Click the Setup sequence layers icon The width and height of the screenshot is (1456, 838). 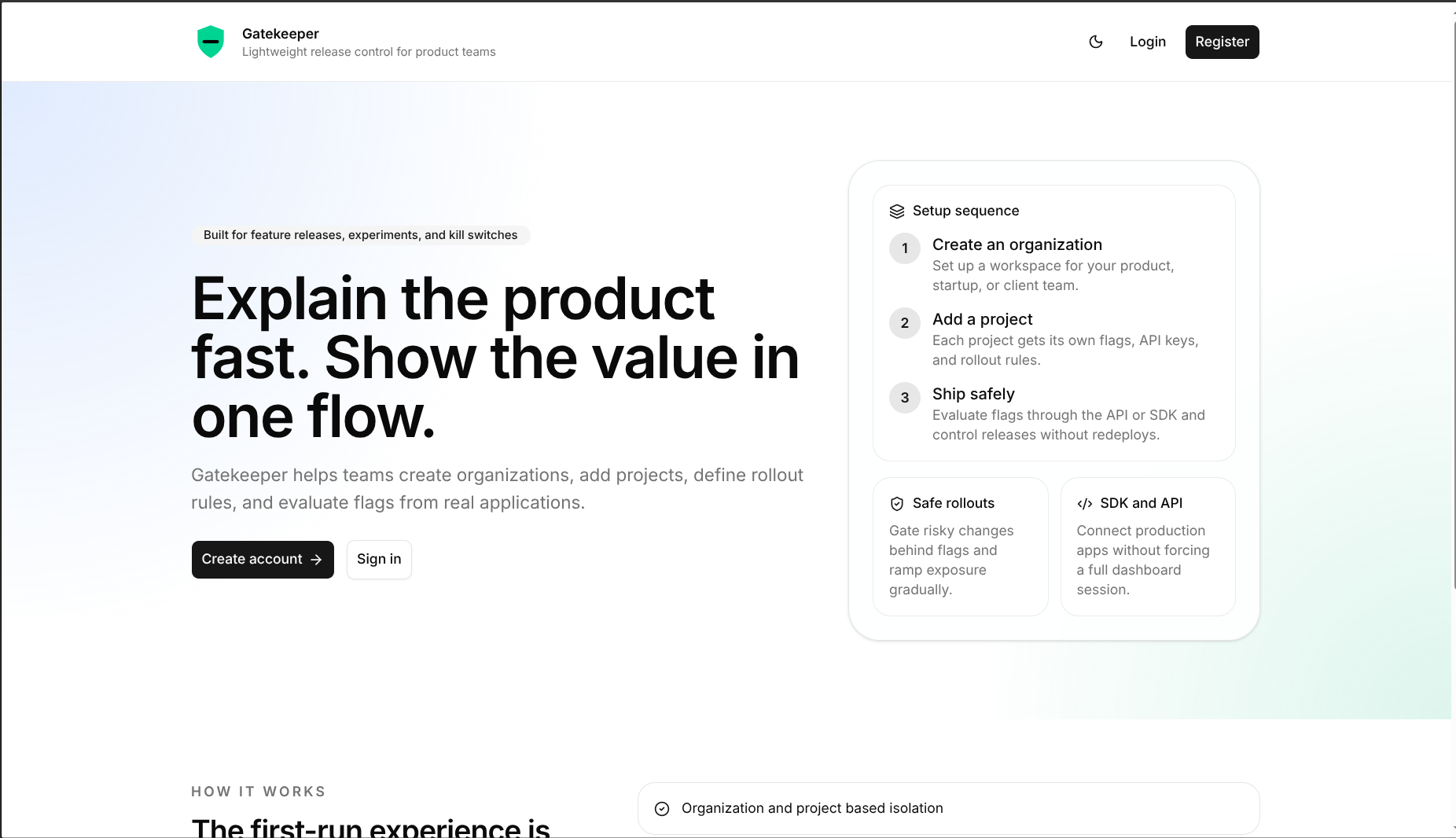pyautogui.click(x=897, y=211)
